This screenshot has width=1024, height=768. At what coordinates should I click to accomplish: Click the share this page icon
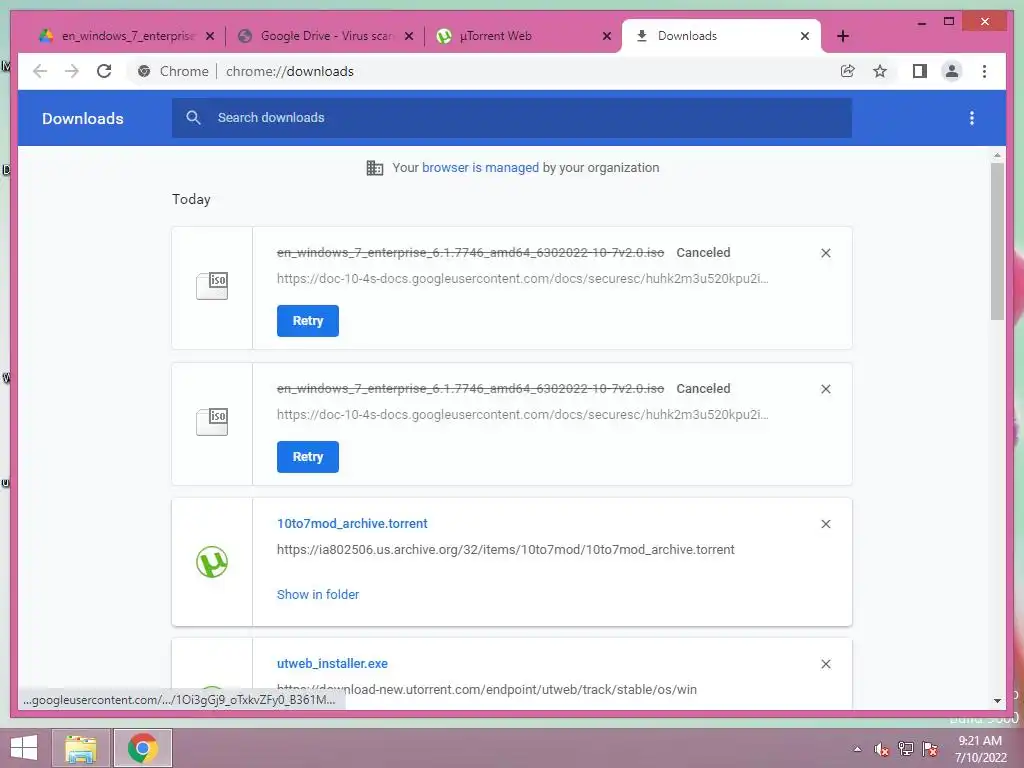[x=848, y=71]
